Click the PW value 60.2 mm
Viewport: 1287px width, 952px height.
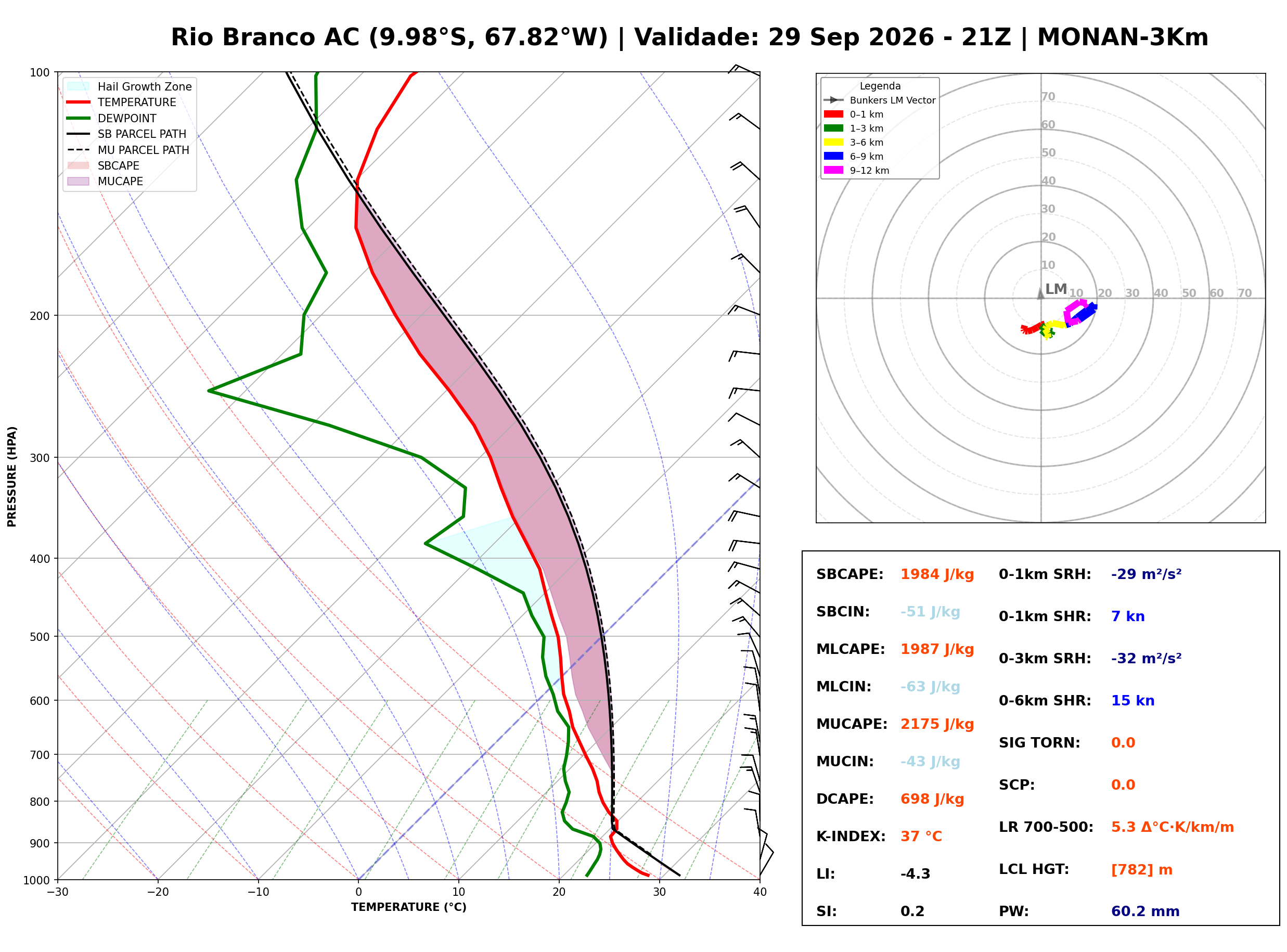1146,911
